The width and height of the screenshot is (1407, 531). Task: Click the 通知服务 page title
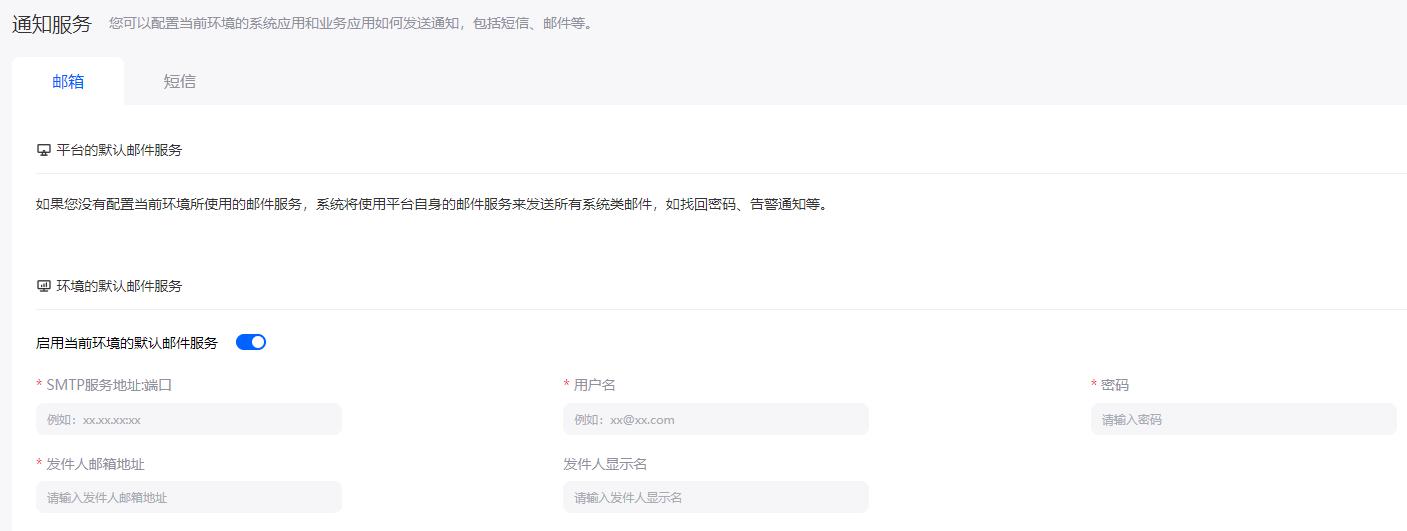coord(52,24)
